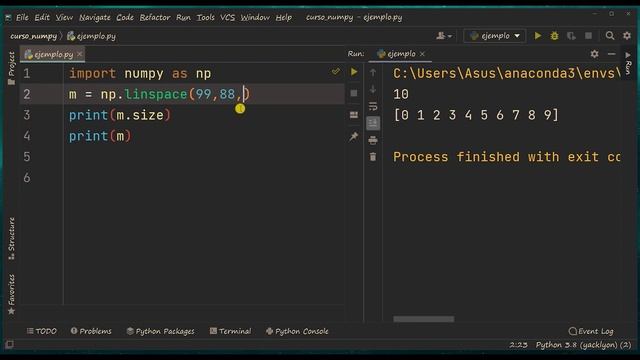Open IDE settings gear in top toolbar
The width and height of the screenshot is (640, 360).
tap(627, 36)
